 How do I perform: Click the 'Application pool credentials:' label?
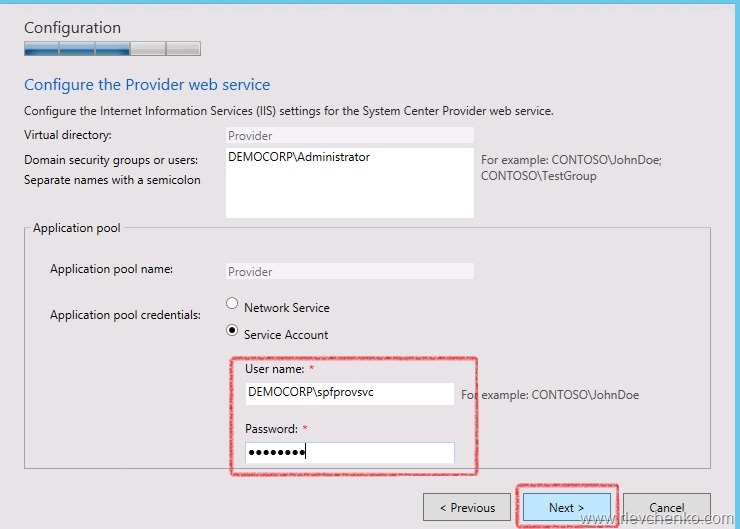click(125, 315)
